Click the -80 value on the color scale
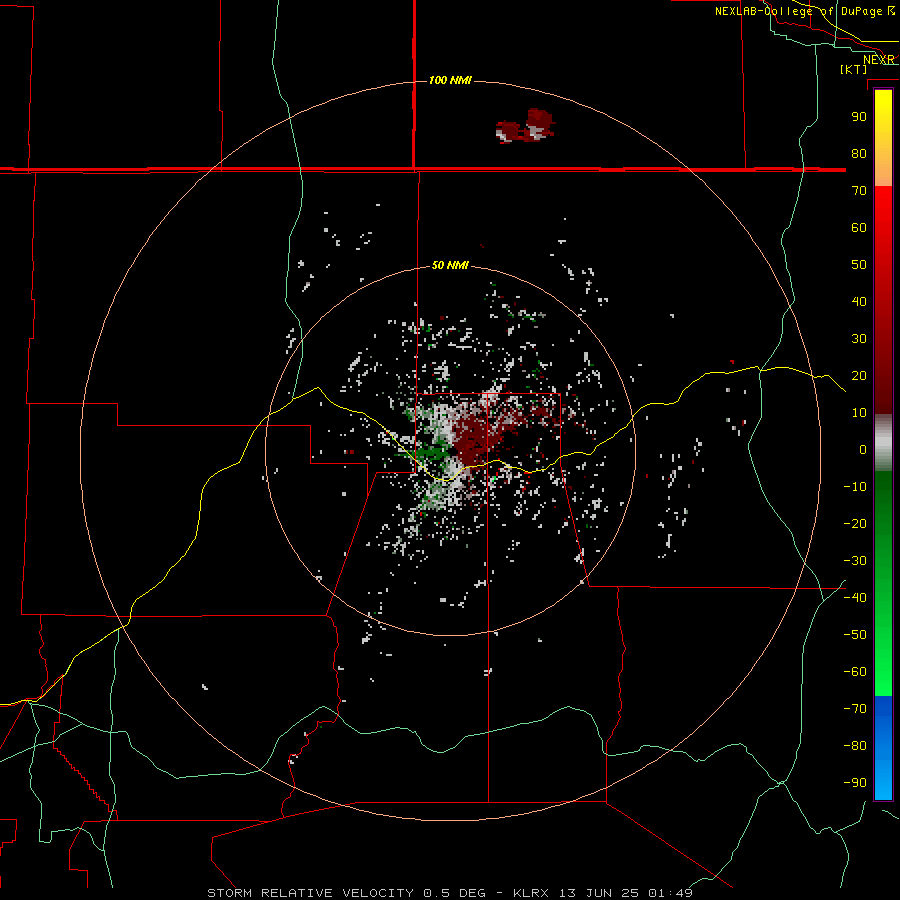This screenshot has width=900, height=900. click(855, 746)
